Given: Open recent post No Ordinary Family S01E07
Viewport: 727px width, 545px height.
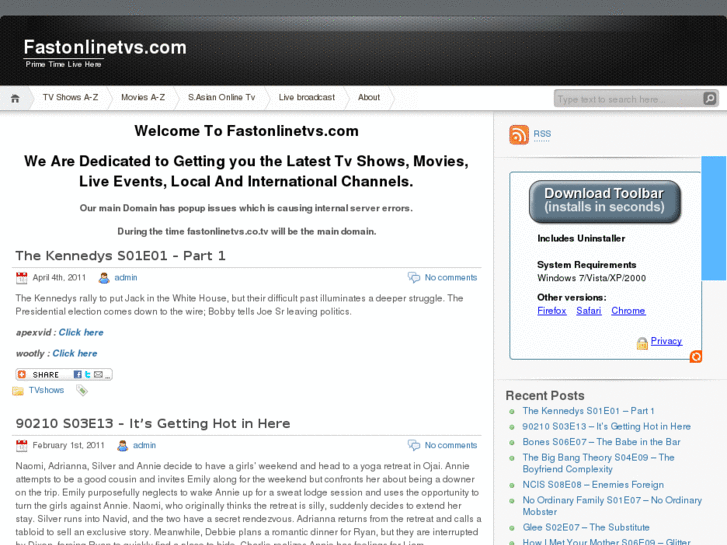Looking at the screenshot, I should coord(612,506).
